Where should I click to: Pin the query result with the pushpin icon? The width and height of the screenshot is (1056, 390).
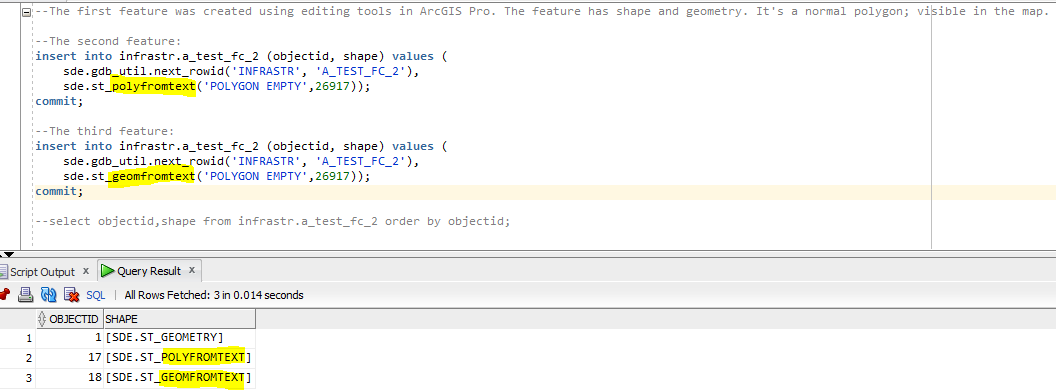[x=4, y=294]
